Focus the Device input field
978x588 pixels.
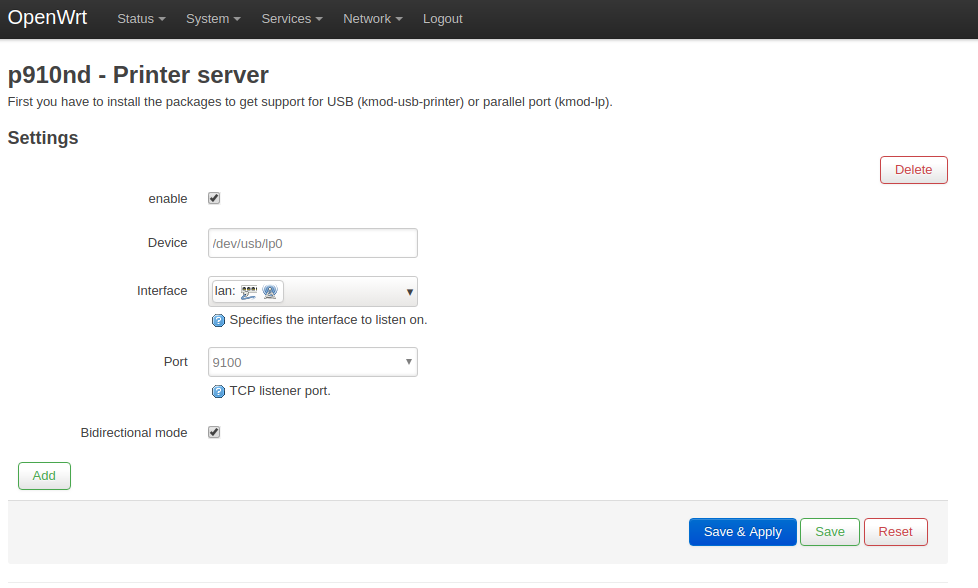tap(312, 243)
